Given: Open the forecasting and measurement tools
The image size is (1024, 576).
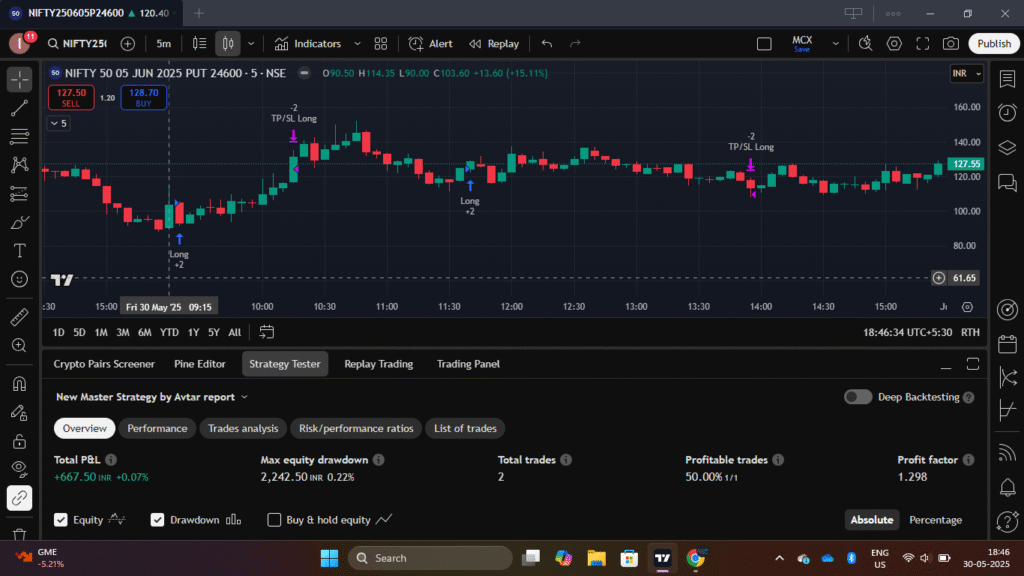Looking at the screenshot, I should pos(20,194).
